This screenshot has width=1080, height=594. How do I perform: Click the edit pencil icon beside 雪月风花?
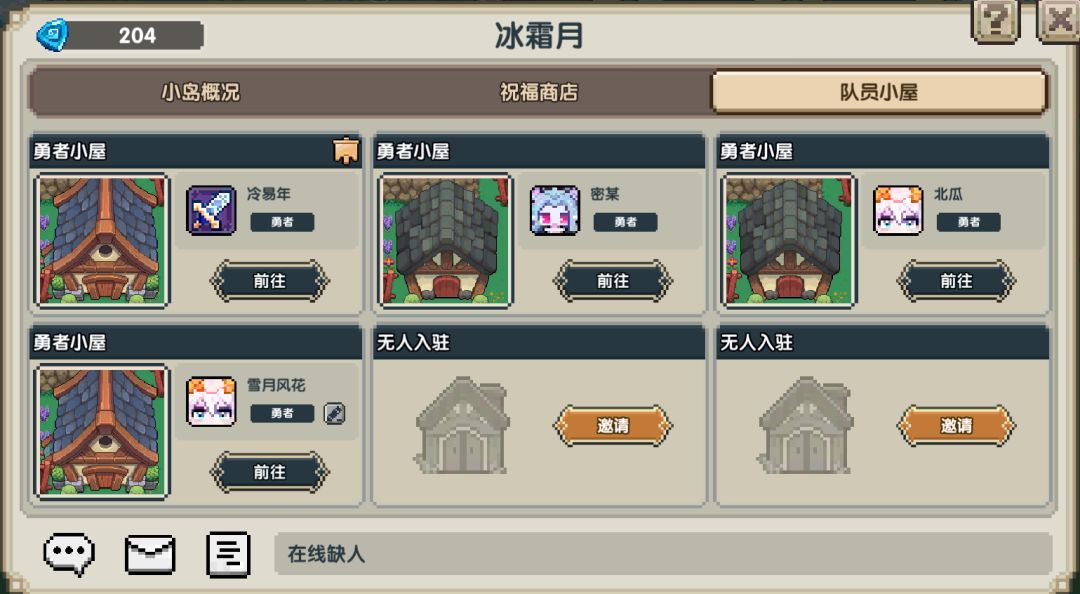point(335,413)
